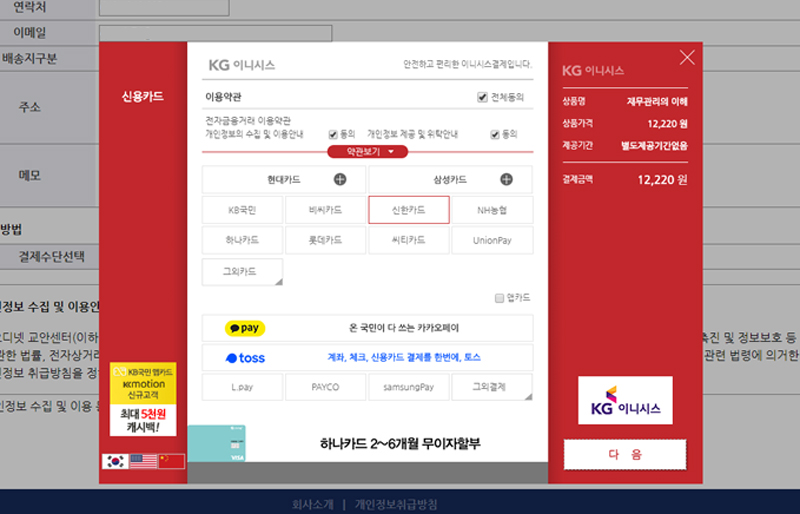Choose 하나카드 card
800x514 pixels.
pos(242,240)
